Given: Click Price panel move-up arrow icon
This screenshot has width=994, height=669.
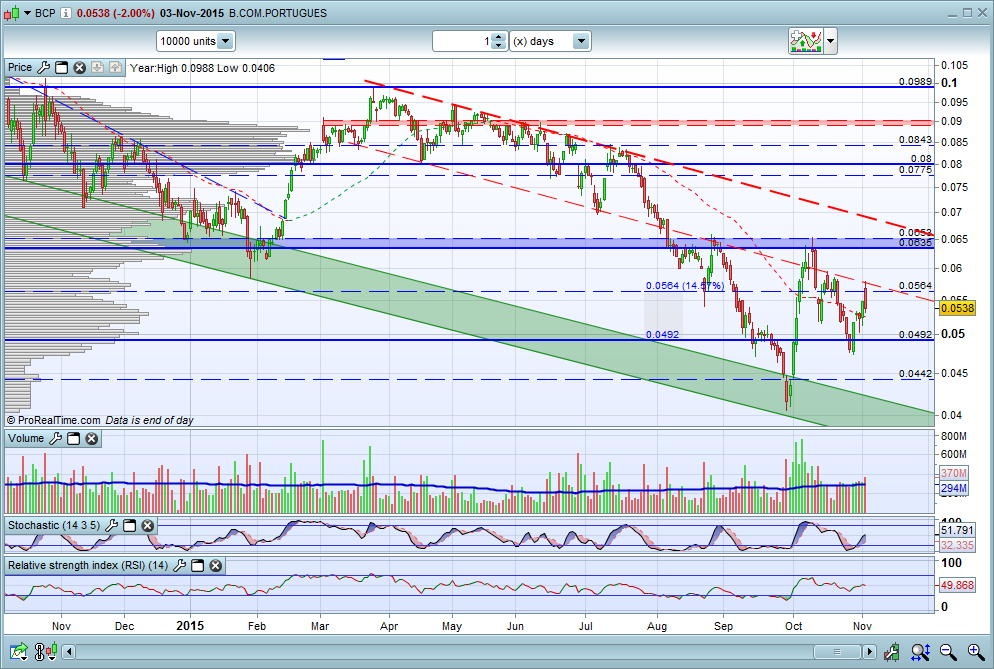Looking at the screenshot, I should pos(115,67).
